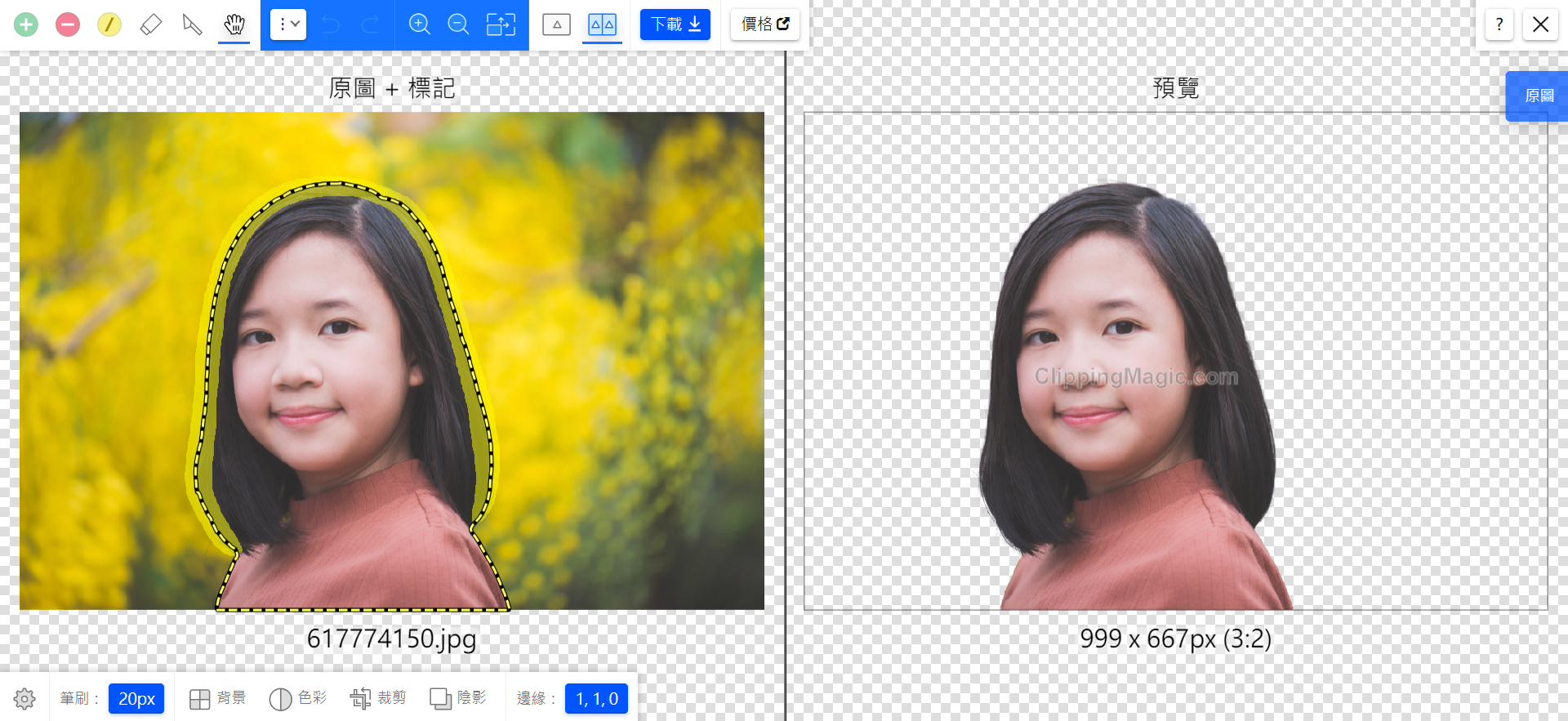
Task: Select the green keep (plus) marker tool
Action: click(x=26, y=24)
